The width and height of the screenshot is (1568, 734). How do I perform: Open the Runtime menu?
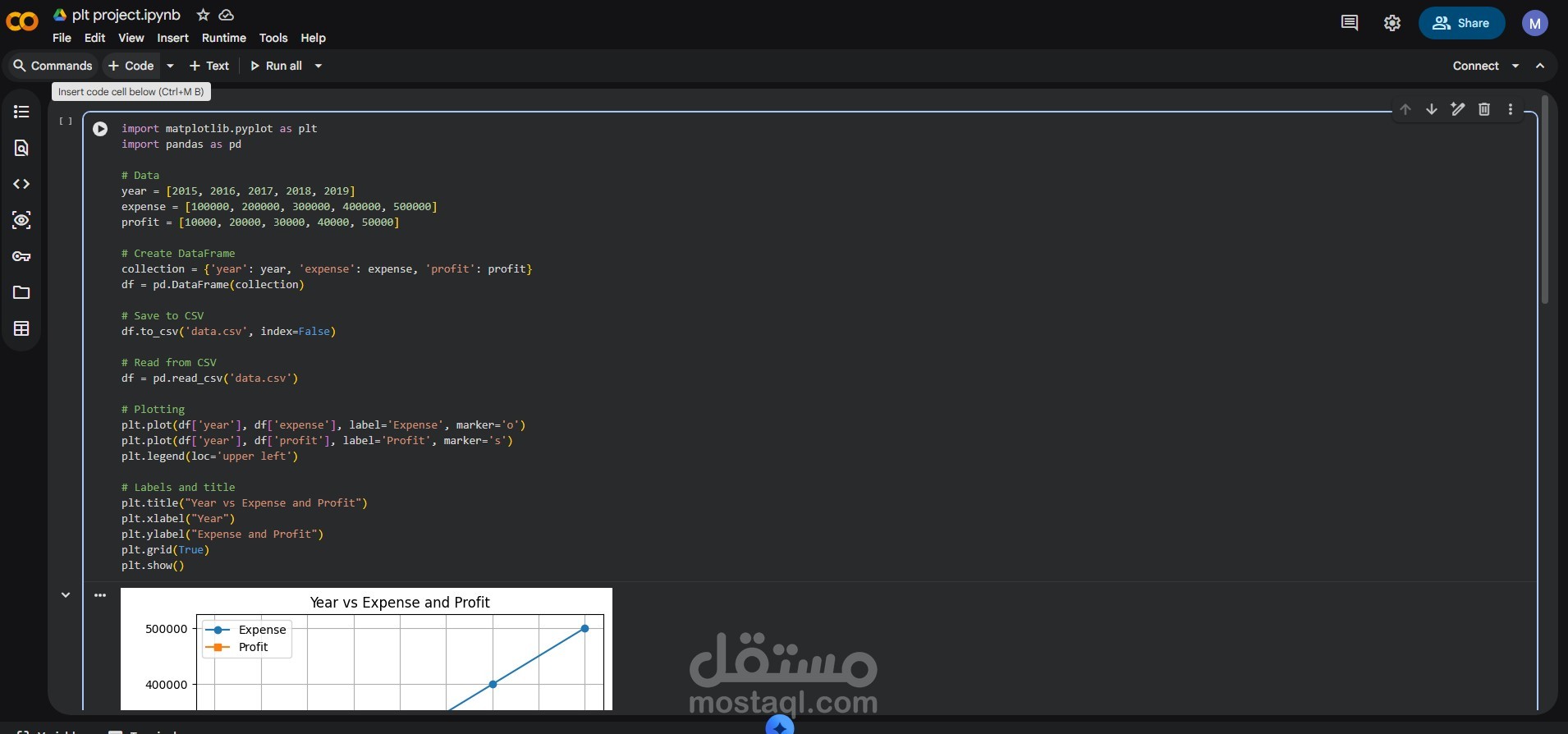click(x=224, y=38)
